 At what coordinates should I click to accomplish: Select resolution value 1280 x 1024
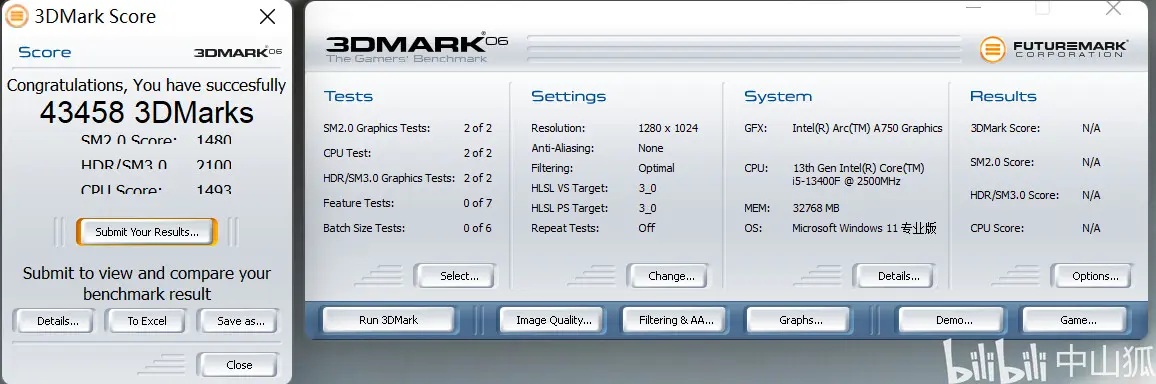point(668,128)
